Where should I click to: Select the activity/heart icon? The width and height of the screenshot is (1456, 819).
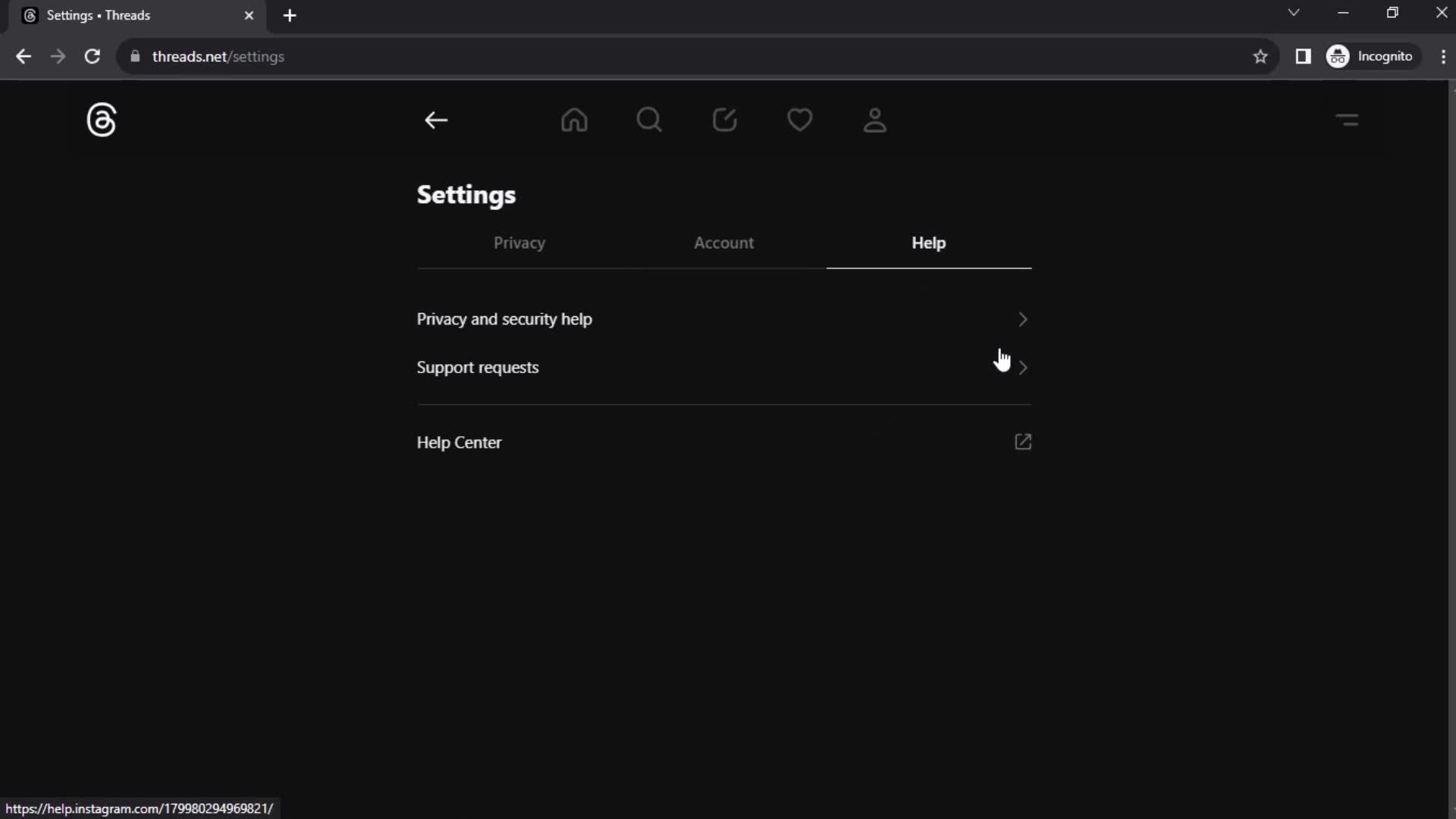pyautogui.click(x=800, y=120)
